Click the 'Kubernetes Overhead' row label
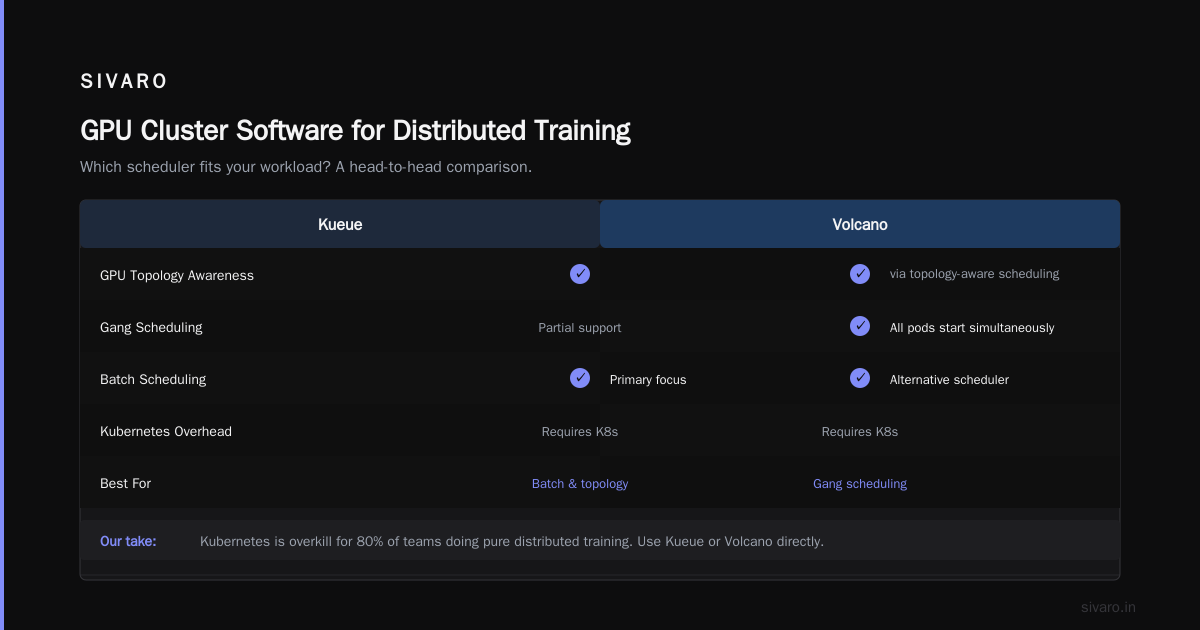The width and height of the screenshot is (1200, 630). pyautogui.click(x=166, y=432)
